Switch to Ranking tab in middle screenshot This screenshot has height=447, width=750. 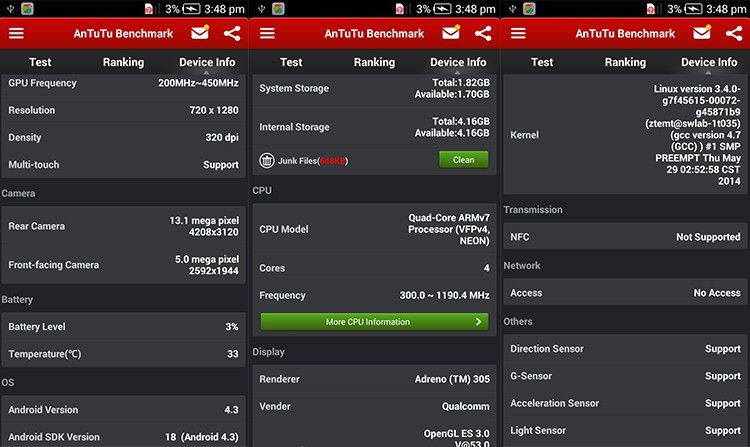(x=375, y=62)
